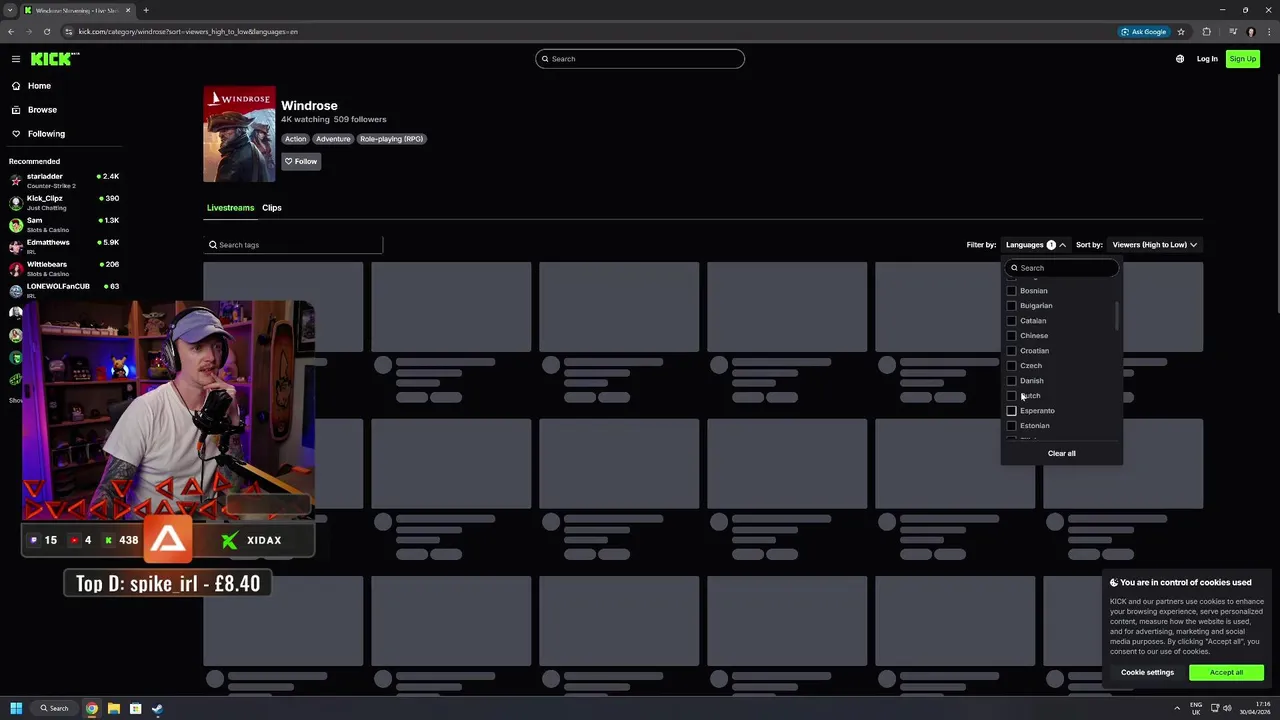Viewport: 1280px width, 720px height.
Task: Check the Chinese language checkbox
Action: coord(1011,336)
